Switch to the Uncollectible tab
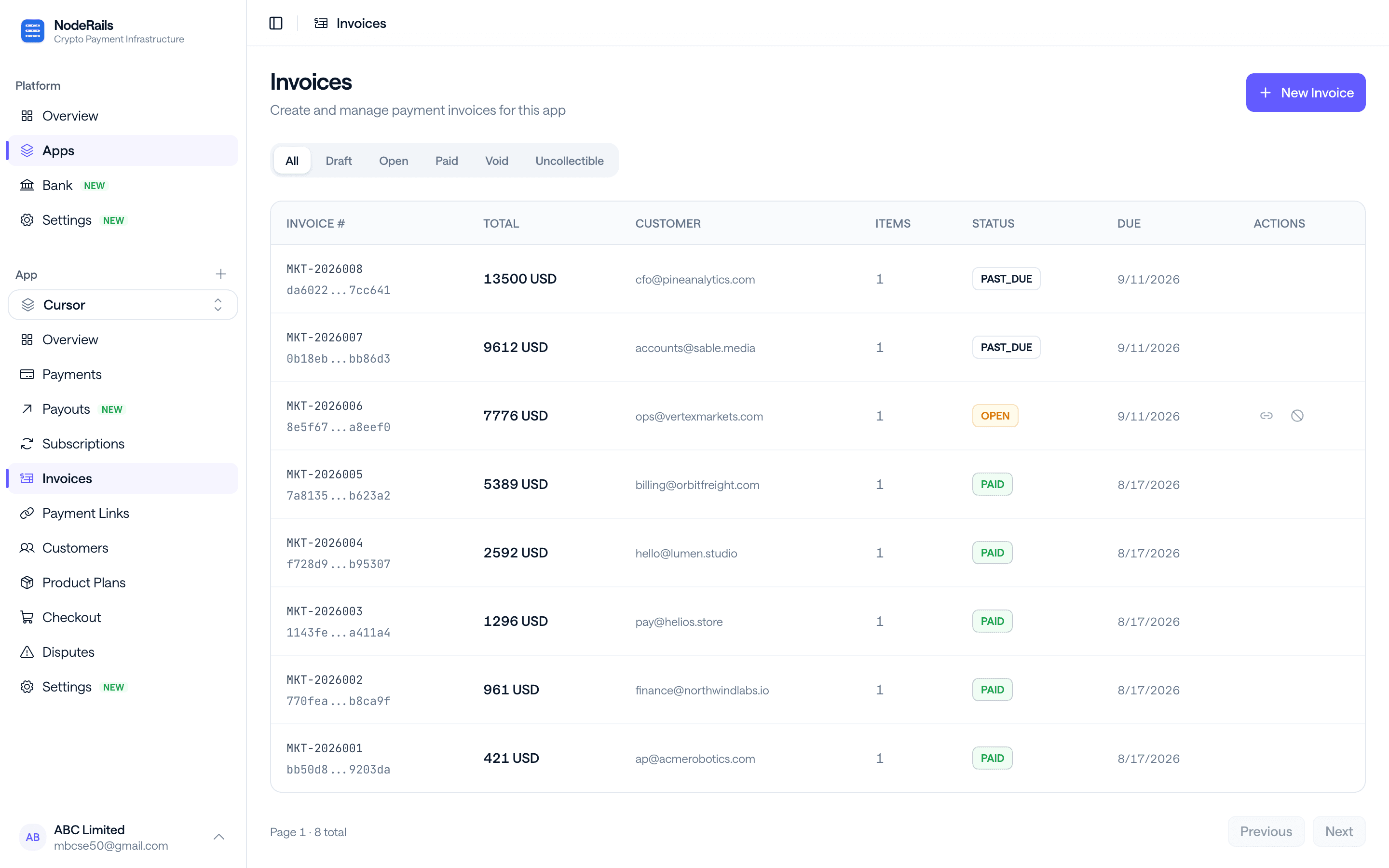Viewport: 1389px width, 868px height. click(x=570, y=161)
